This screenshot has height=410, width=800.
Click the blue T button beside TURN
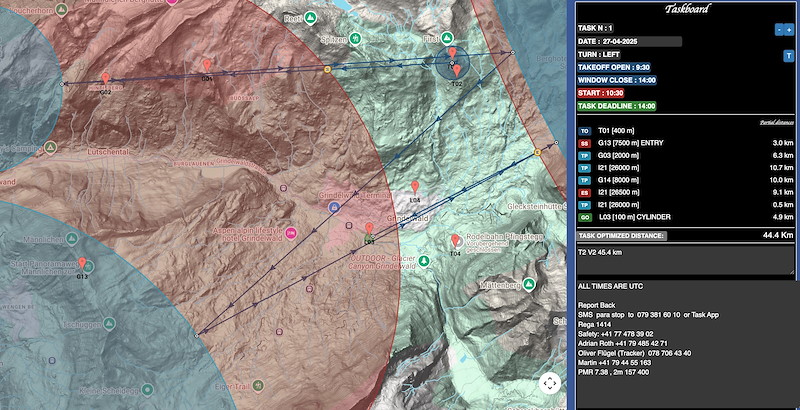point(788,56)
